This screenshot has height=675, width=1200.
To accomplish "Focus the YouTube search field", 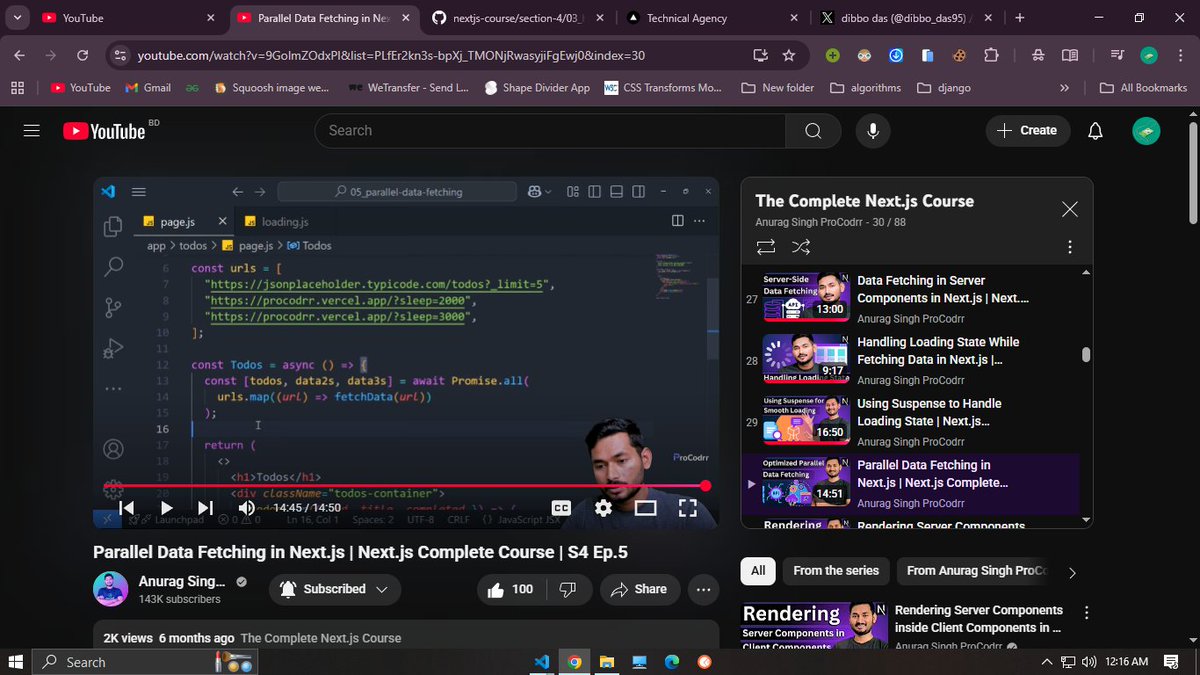I will (550, 131).
